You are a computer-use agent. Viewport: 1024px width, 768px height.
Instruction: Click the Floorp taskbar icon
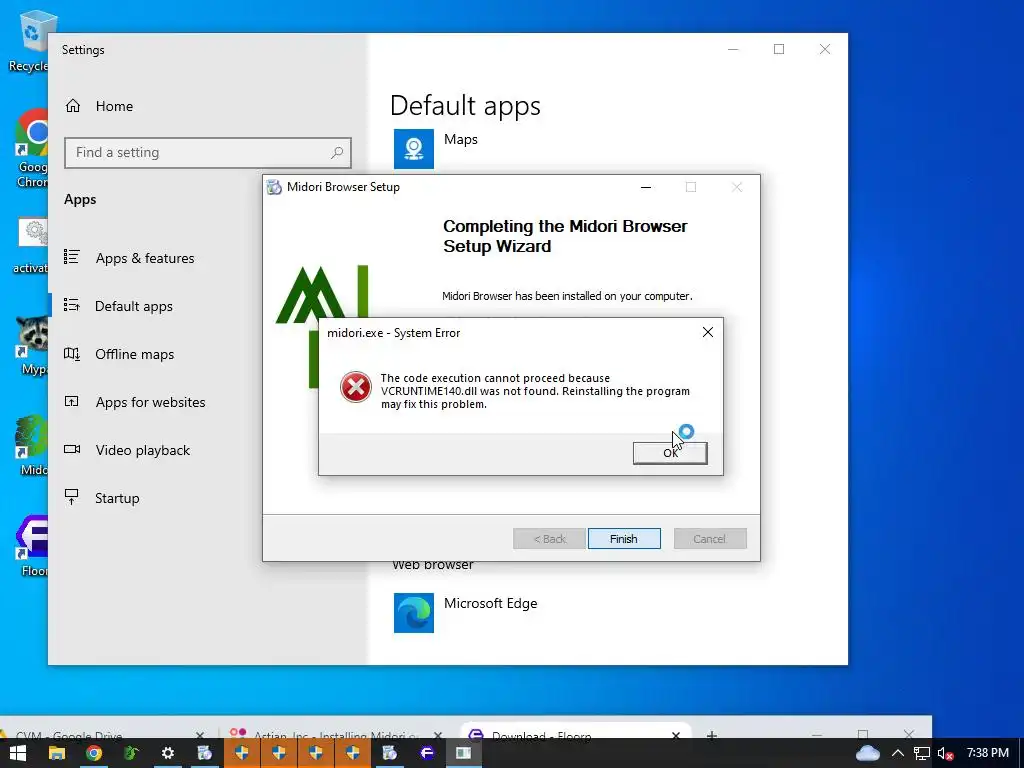tap(427, 753)
